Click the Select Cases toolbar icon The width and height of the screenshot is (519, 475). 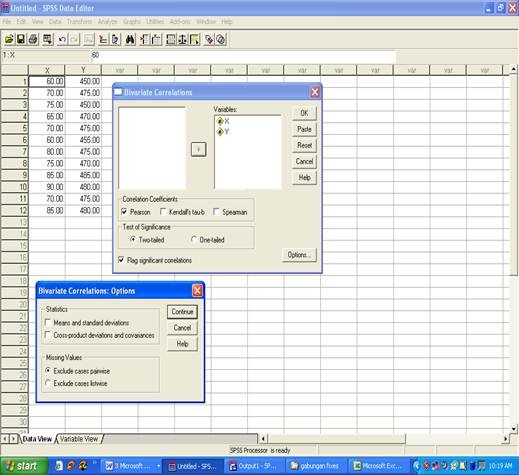pos(194,39)
